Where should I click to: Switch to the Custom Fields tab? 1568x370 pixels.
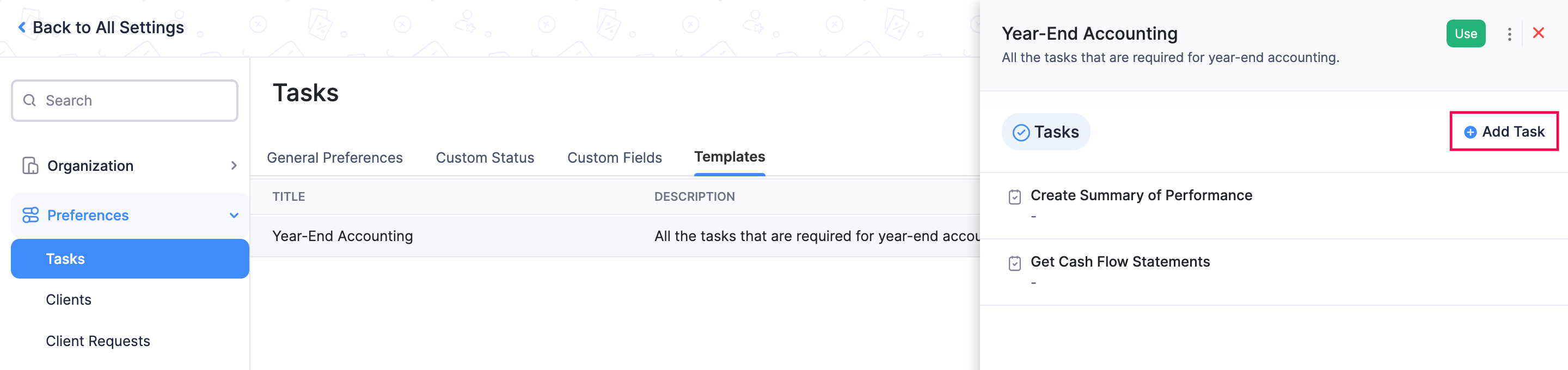coord(614,157)
